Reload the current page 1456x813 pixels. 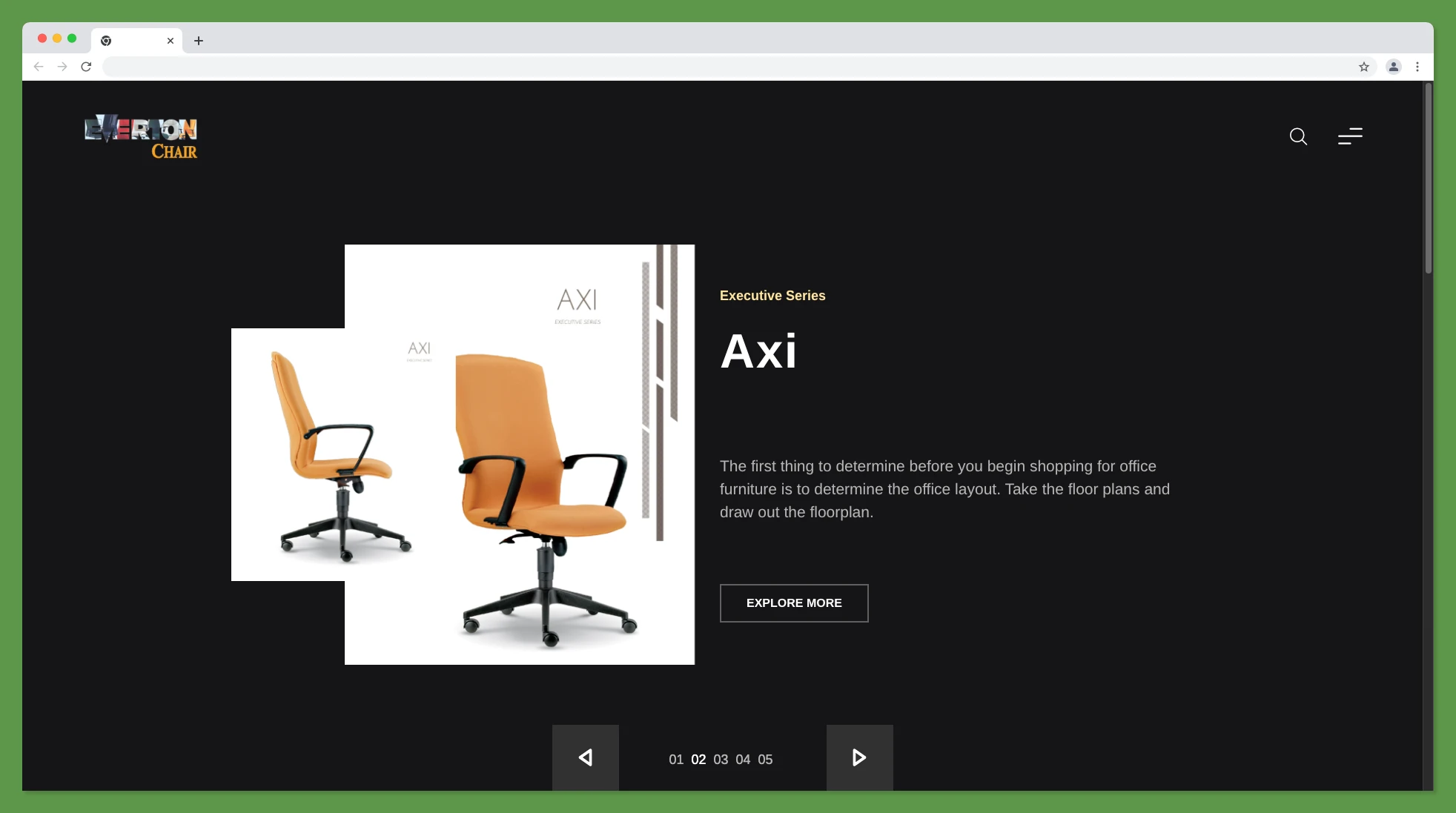click(87, 66)
